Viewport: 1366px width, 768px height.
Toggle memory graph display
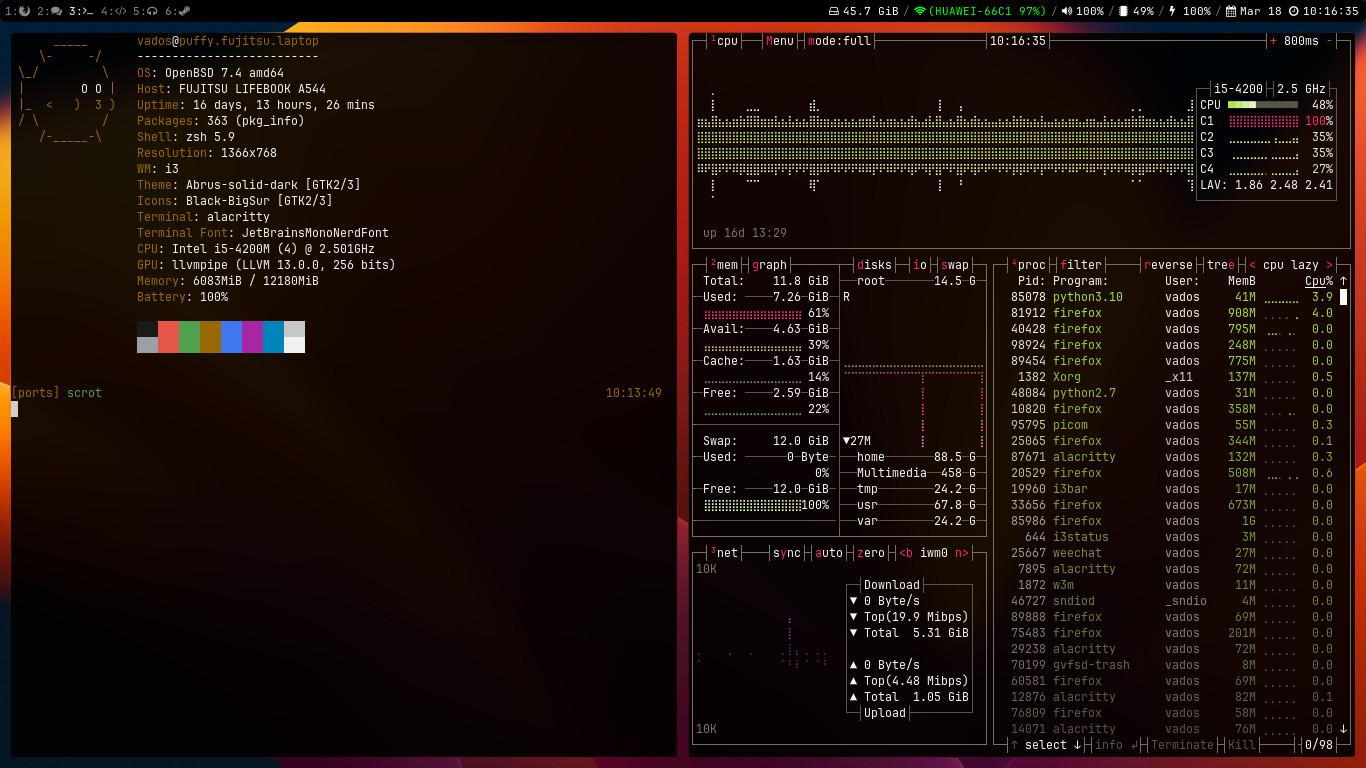click(x=770, y=265)
